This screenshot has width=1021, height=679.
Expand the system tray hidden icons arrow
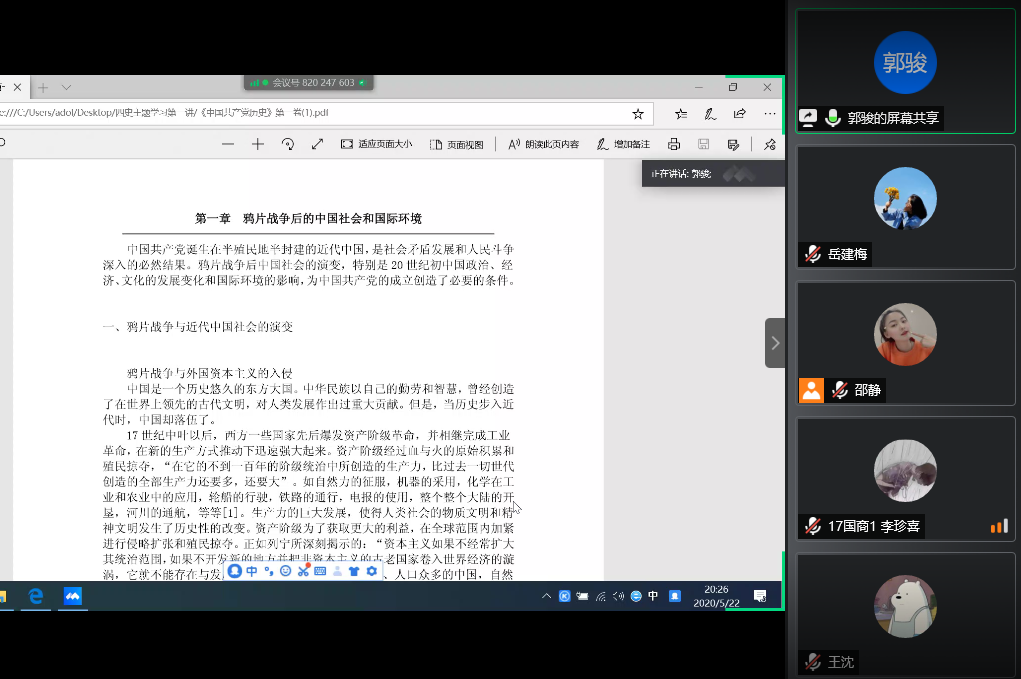coord(546,597)
